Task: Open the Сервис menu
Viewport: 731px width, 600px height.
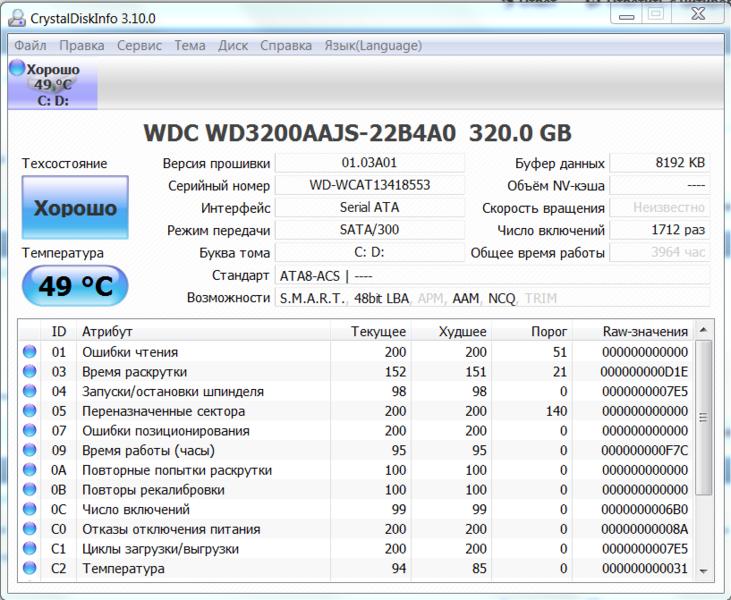Action: 139,46
